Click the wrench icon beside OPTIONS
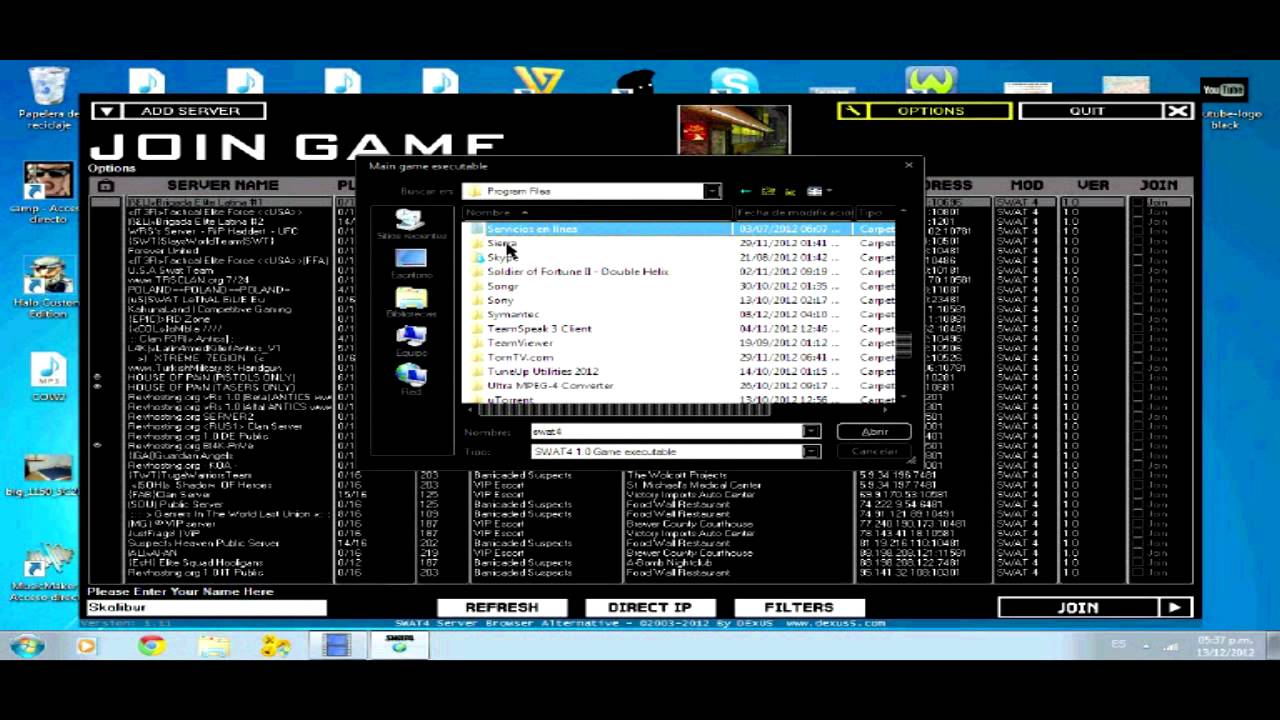1280x720 pixels. click(852, 111)
